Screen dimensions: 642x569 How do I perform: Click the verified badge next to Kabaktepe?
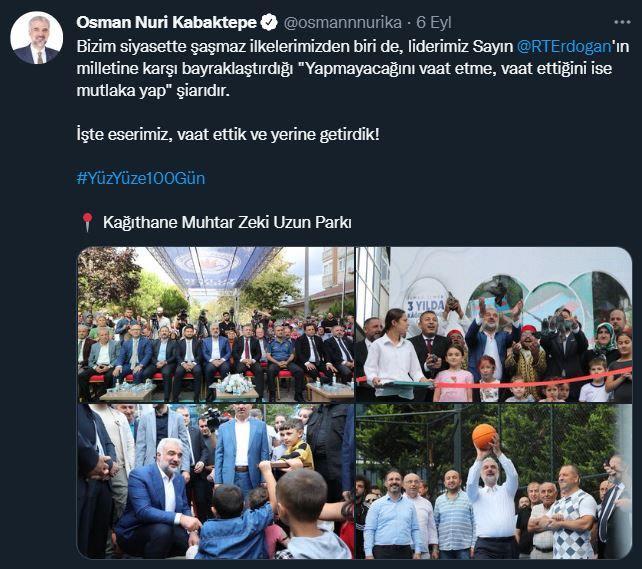coord(269,23)
